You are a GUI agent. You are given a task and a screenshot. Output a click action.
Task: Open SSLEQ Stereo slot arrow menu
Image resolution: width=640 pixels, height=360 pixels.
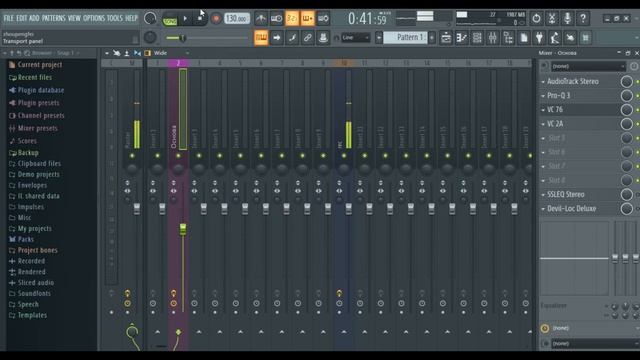click(543, 195)
